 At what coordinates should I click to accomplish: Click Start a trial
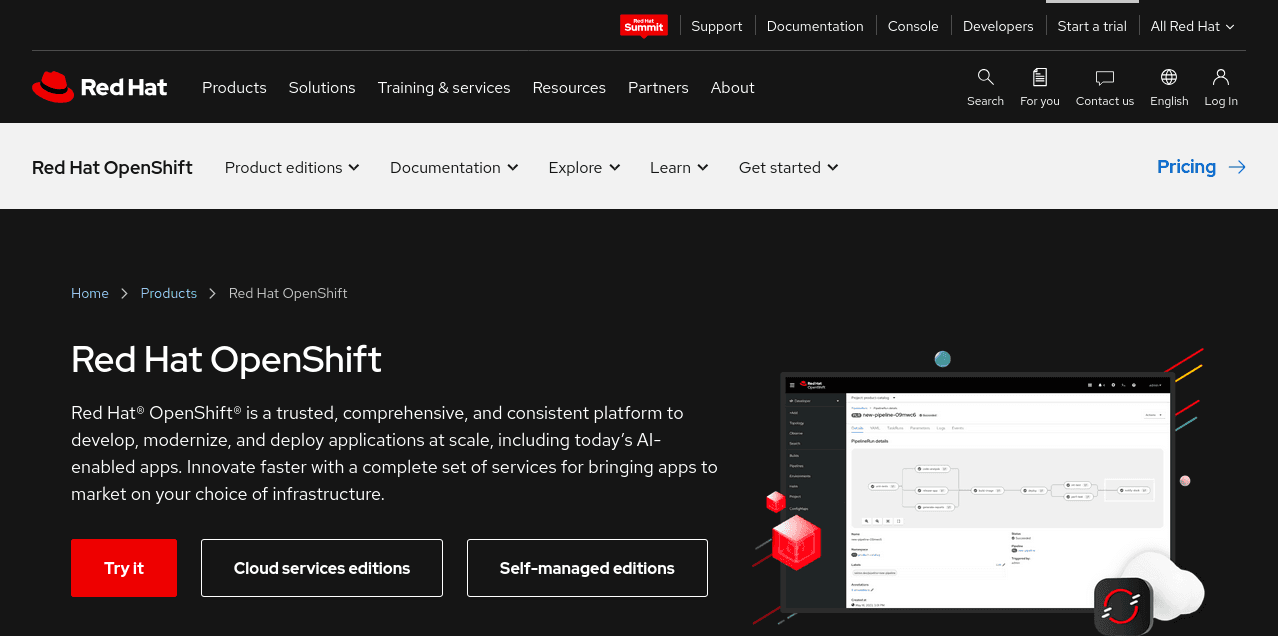(1092, 26)
